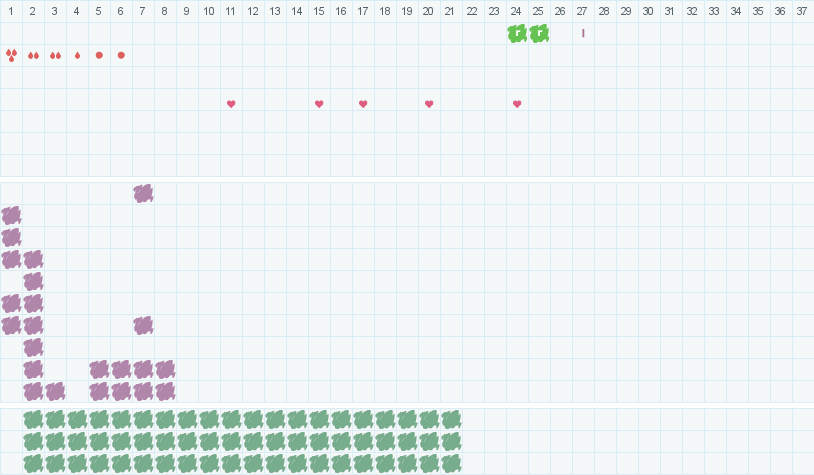
Task: Select day number 35 in the header
Action: 758,11
